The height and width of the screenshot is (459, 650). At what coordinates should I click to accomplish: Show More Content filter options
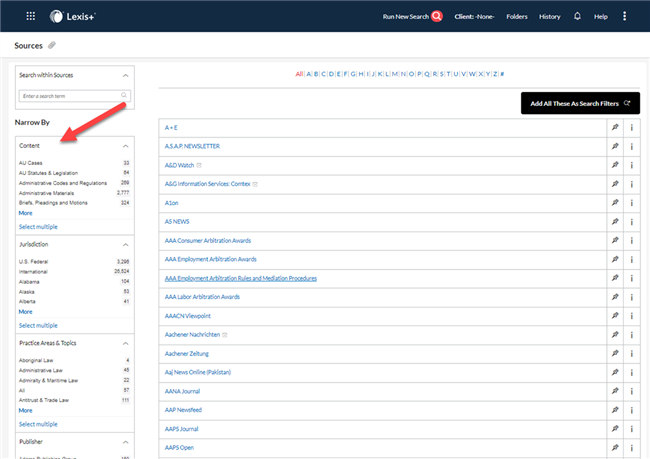pos(25,213)
